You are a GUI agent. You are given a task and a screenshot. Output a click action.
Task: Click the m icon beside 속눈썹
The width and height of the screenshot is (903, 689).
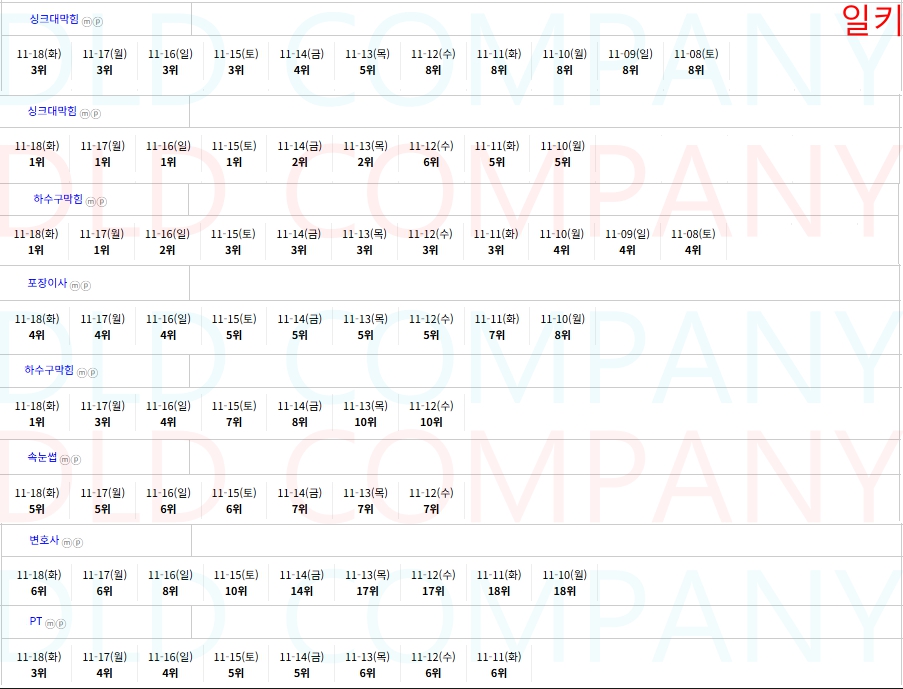tap(65, 460)
